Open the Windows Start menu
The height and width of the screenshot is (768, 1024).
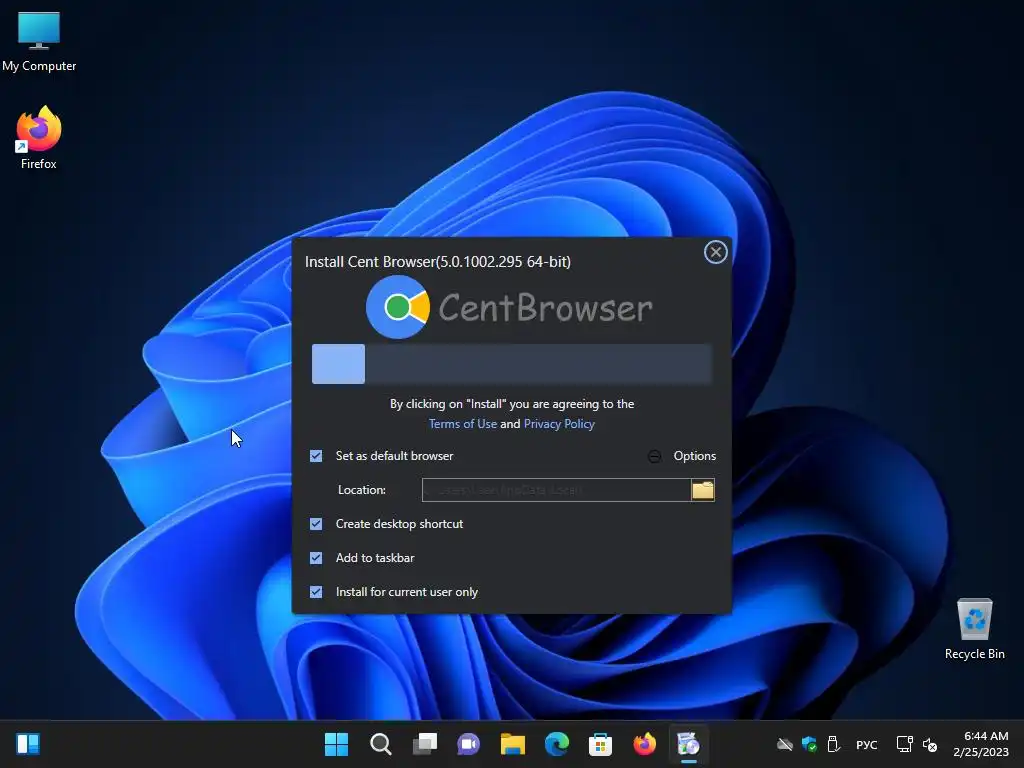coord(336,744)
